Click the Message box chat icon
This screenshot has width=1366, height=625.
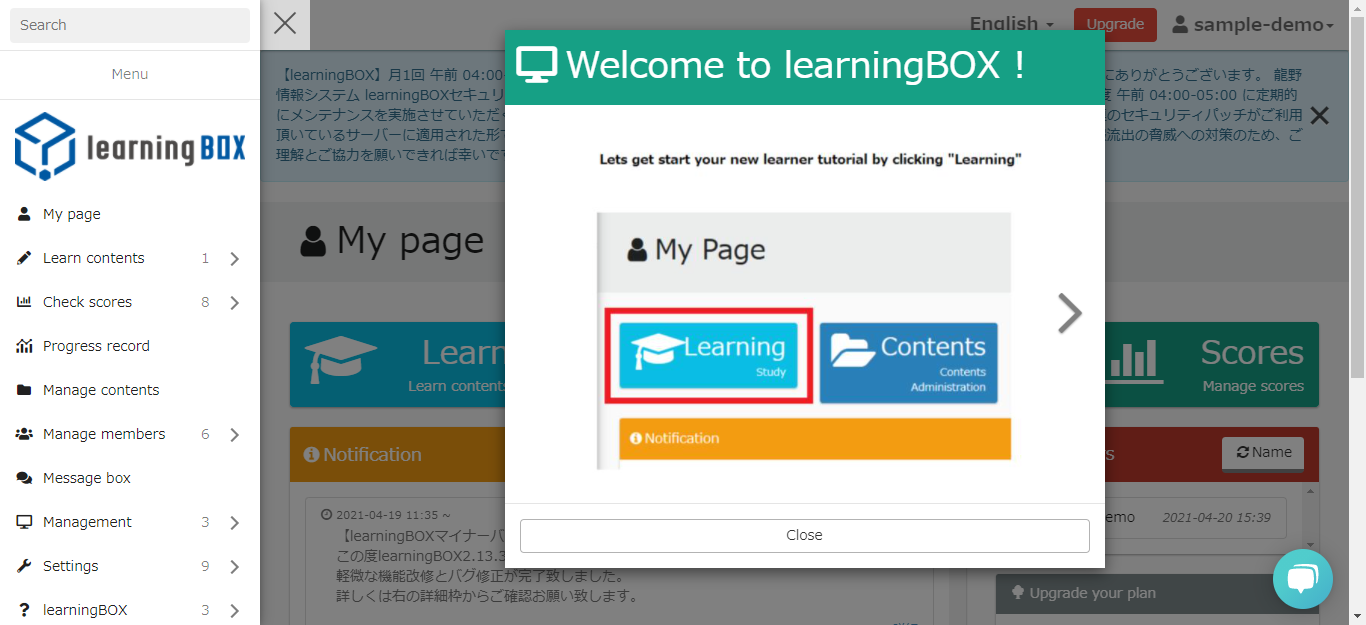24,478
